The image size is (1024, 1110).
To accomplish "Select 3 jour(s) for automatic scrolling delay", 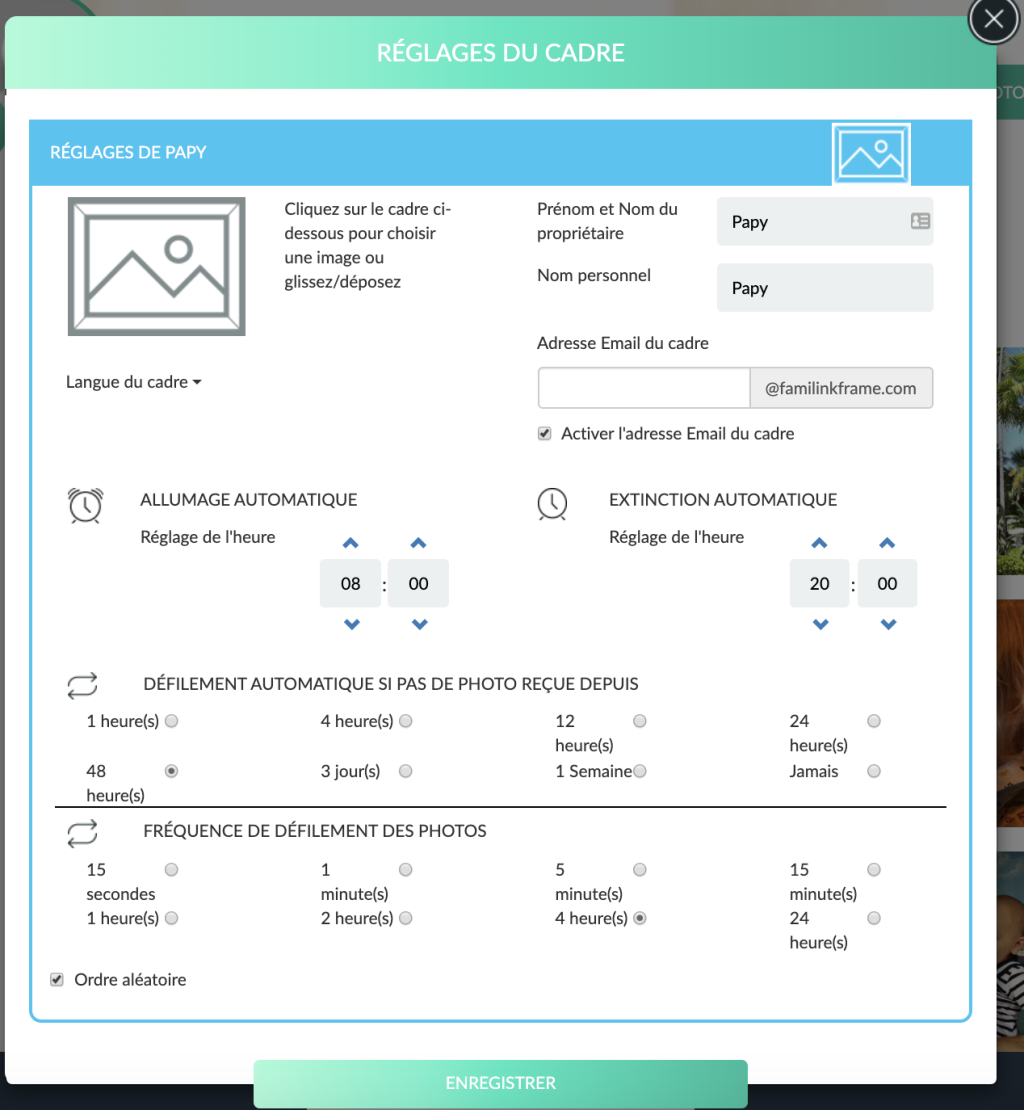I will (x=405, y=771).
